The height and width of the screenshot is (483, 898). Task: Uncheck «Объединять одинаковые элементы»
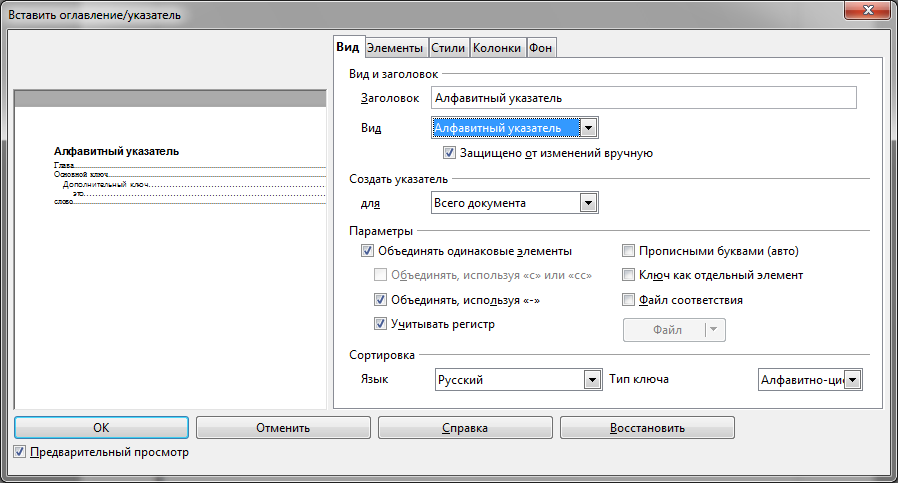point(368,251)
